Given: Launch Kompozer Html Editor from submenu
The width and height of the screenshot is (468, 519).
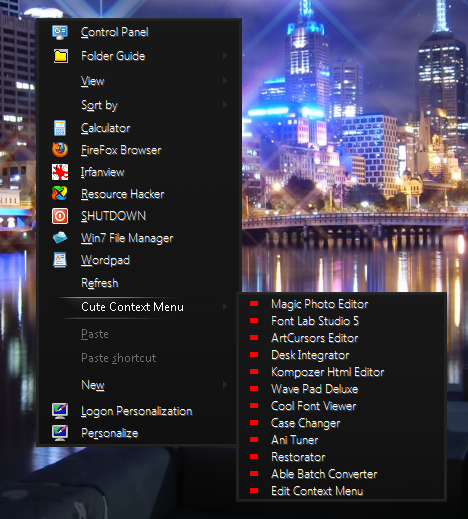Looking at the screenshot, I should [342, 372].
